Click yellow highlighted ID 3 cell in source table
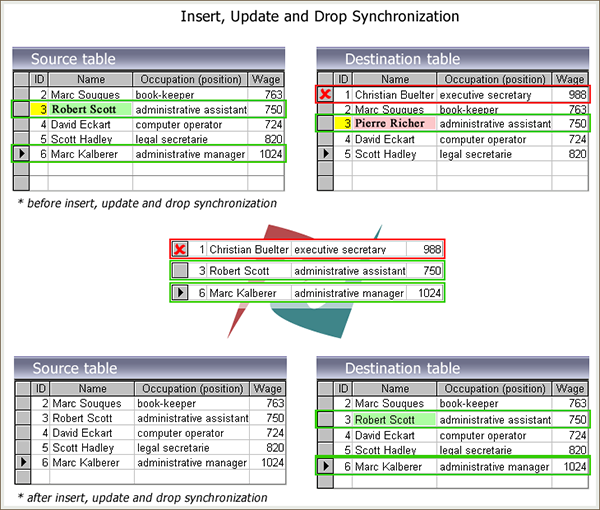The width and height of the screenshot is (600, 510). tap(39, 109)
